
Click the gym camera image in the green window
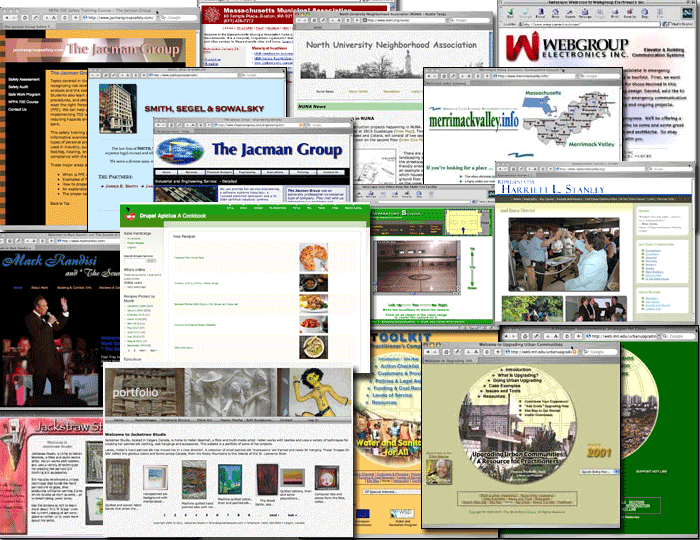(x=418, y=266)
